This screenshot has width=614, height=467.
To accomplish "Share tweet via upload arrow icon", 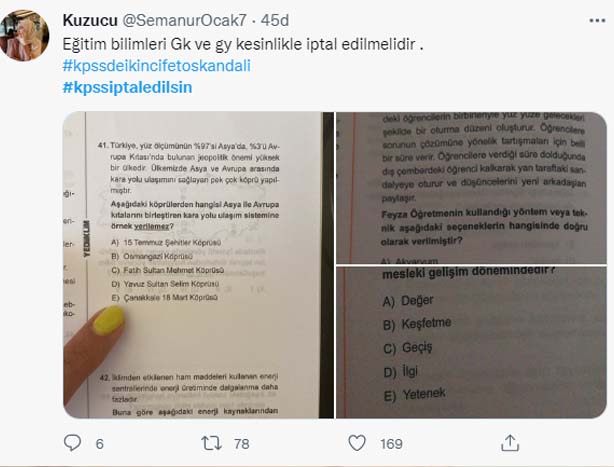I will tap(510, 443).
